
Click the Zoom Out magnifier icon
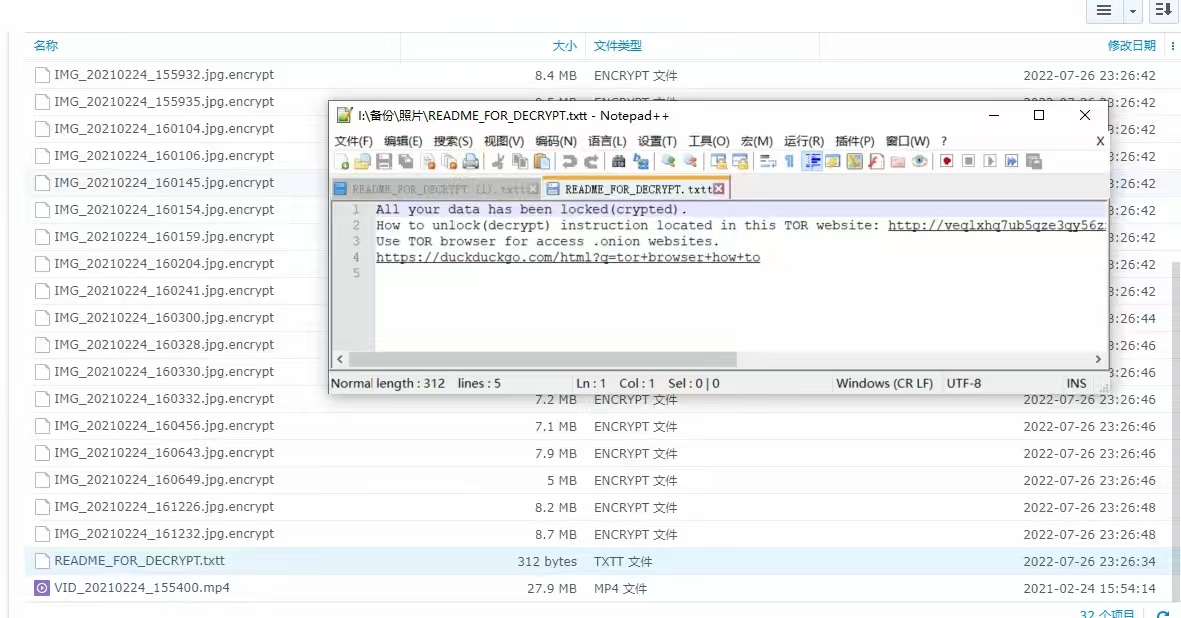click(x=689, y=161)
